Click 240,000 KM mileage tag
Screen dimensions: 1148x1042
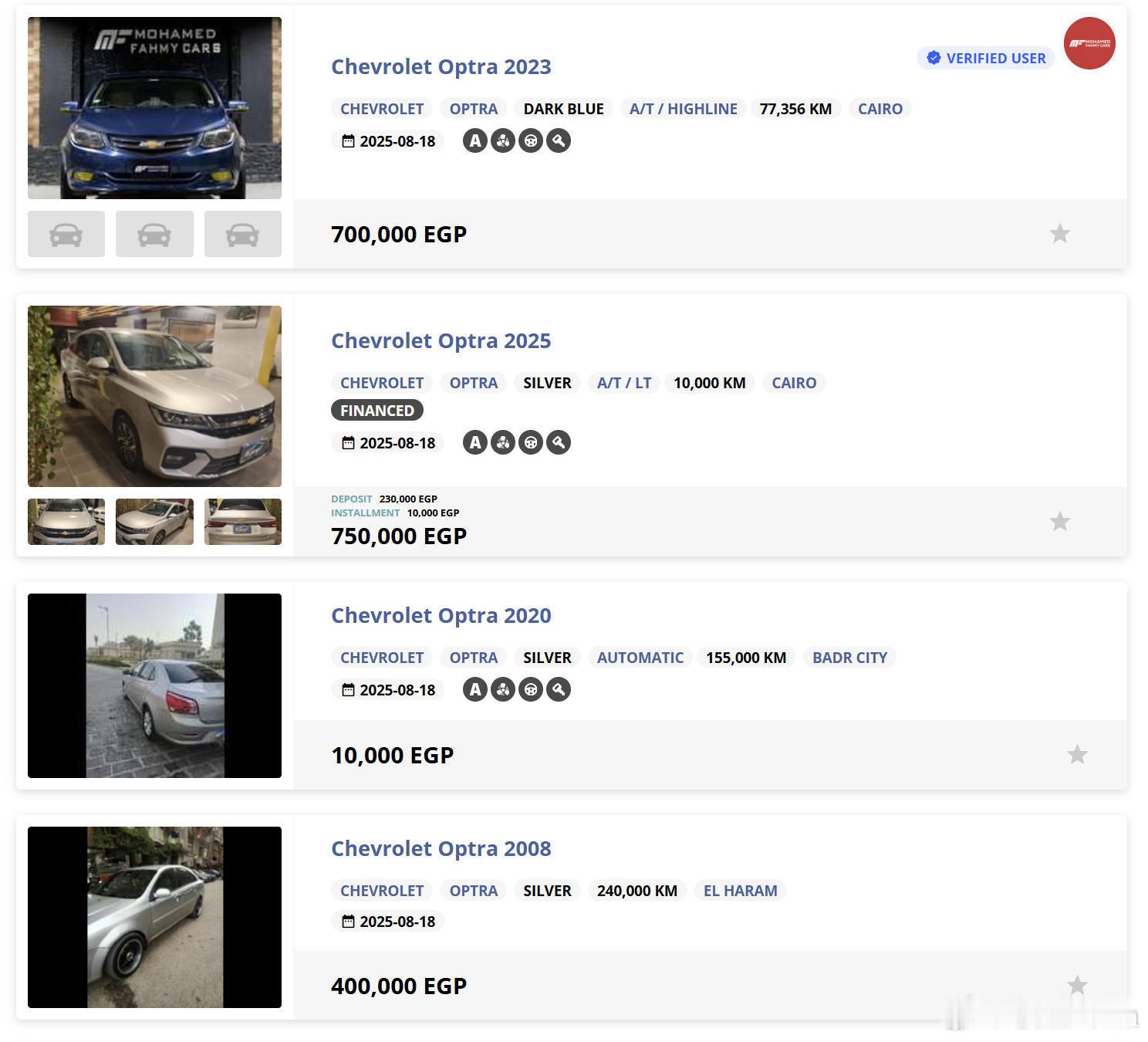(x=637, y=891)
